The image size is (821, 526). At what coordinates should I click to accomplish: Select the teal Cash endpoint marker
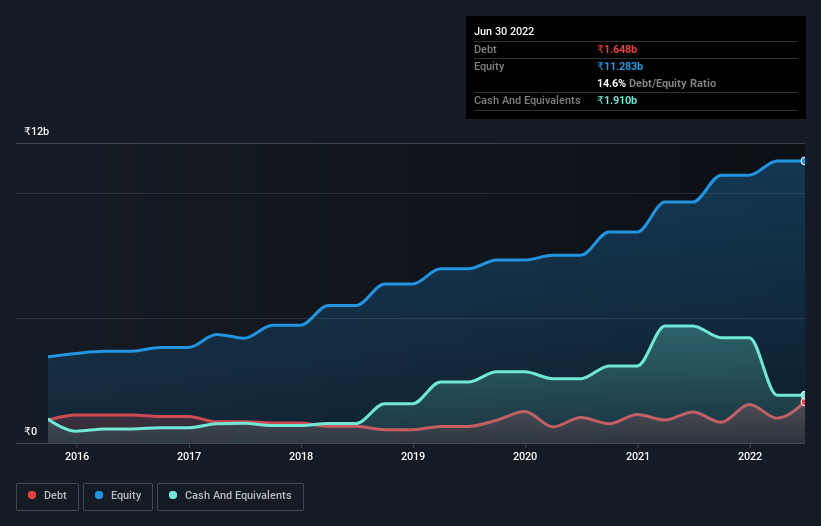[804, 395]
